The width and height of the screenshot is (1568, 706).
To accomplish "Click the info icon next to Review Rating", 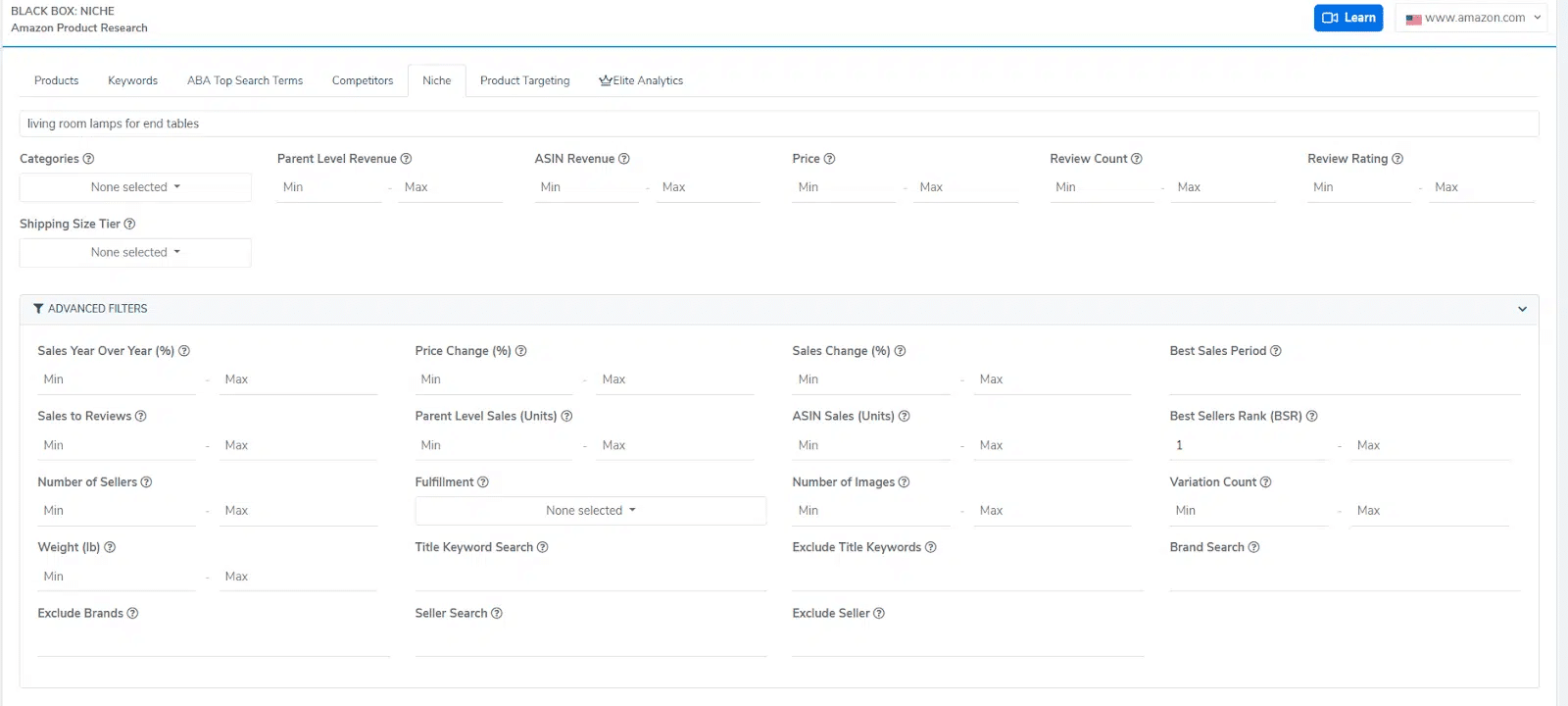I will [1397, 159].
